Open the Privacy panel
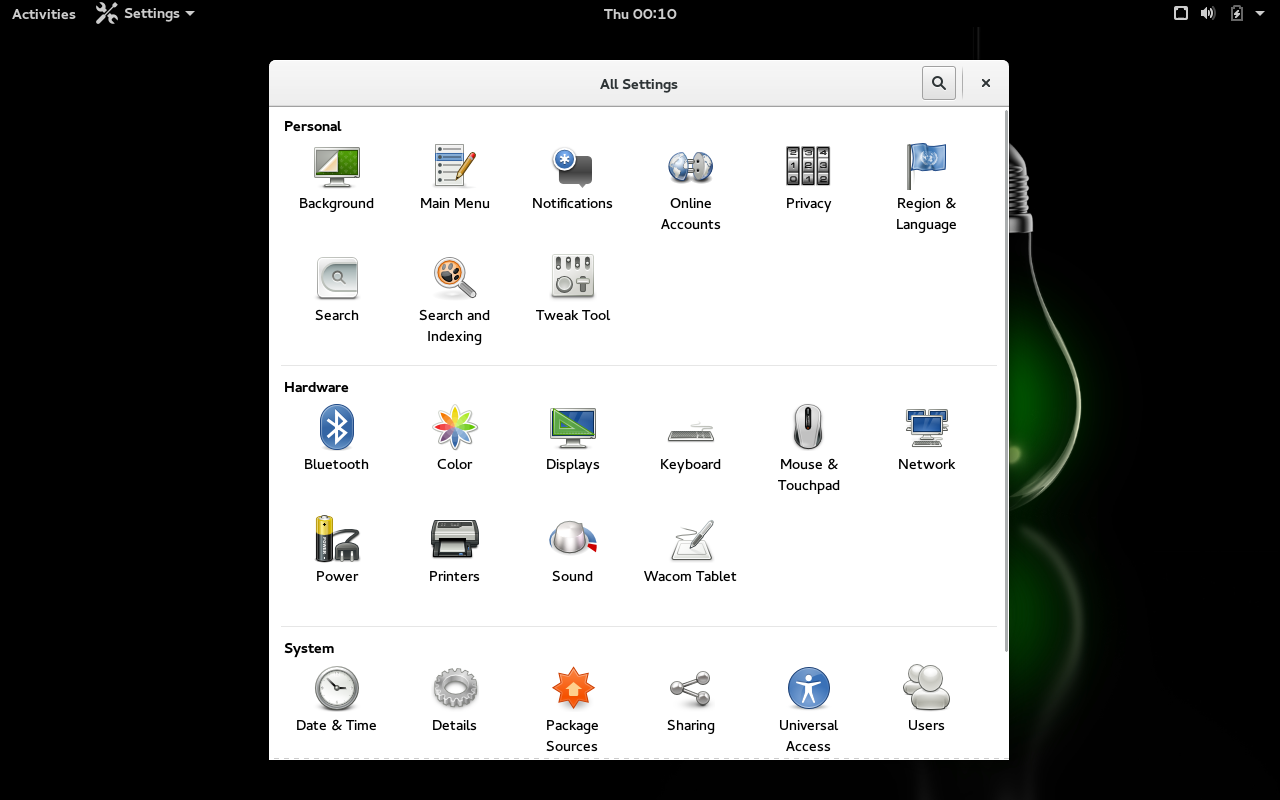This screenshot has width=1280, height=800. 808,168
